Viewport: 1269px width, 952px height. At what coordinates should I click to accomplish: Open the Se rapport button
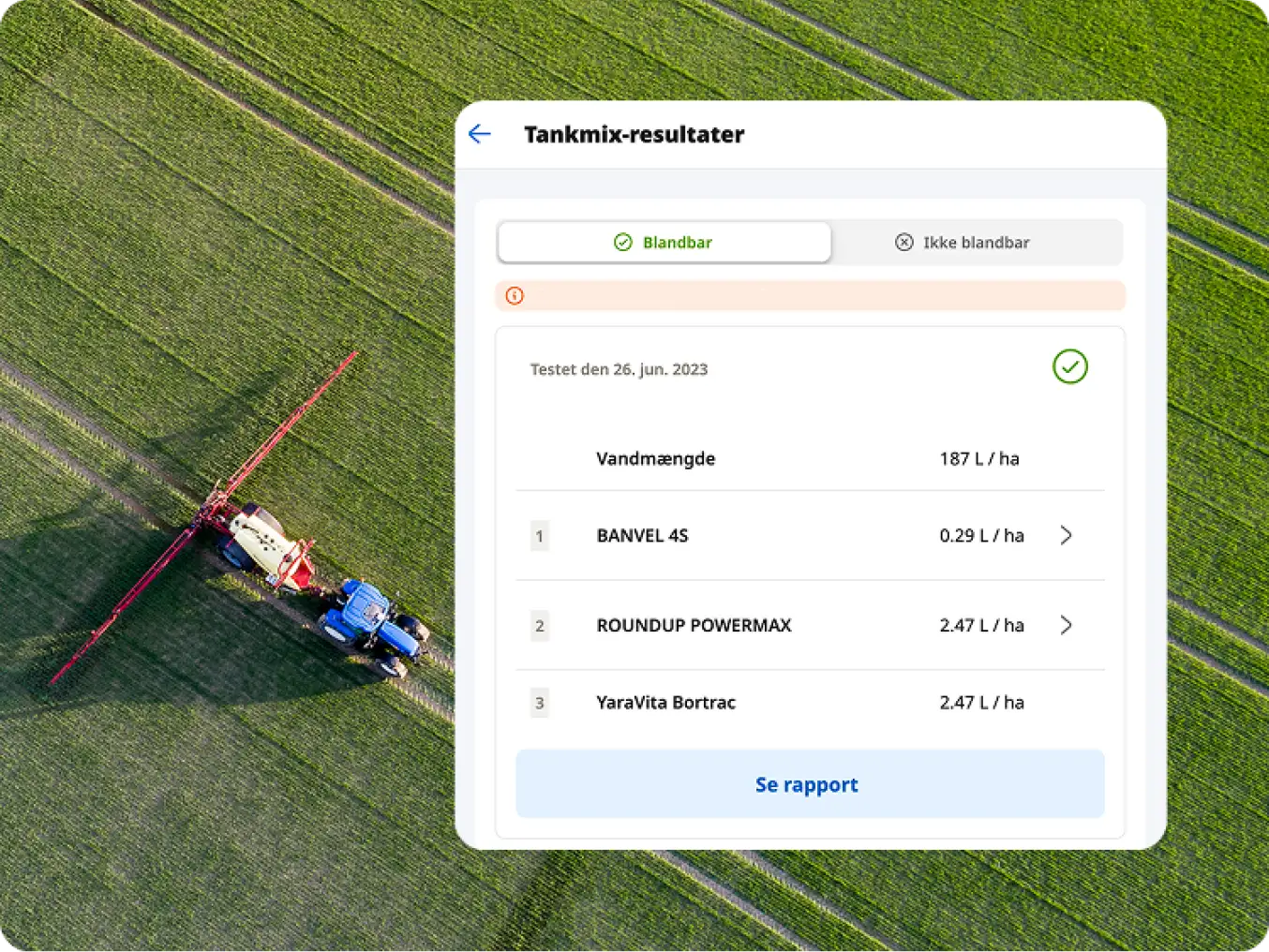click(x=810, y=784)
